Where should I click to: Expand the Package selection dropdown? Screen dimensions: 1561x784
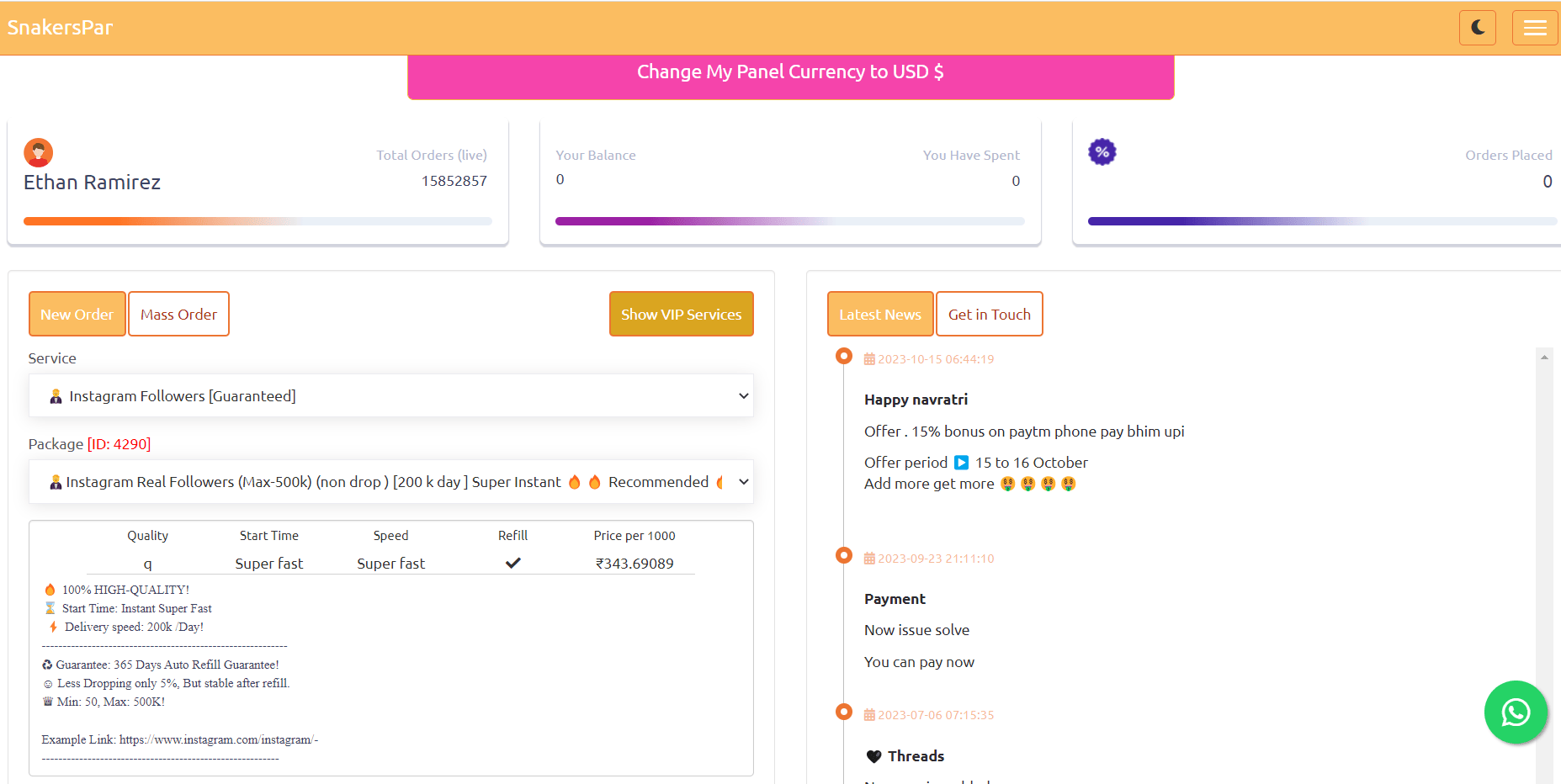pos(390,482)
